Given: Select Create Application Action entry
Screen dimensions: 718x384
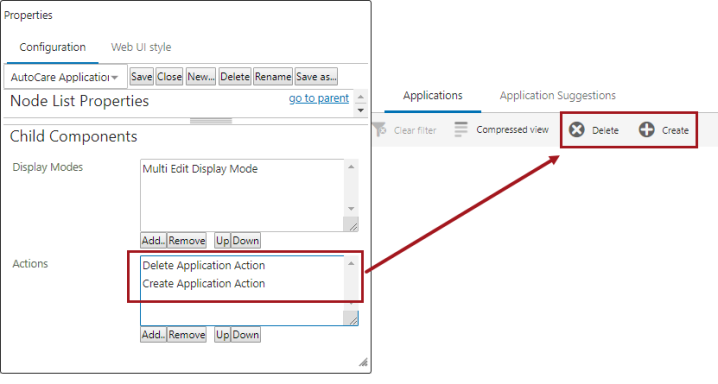Looking at the screenshot, I should 204,284.
